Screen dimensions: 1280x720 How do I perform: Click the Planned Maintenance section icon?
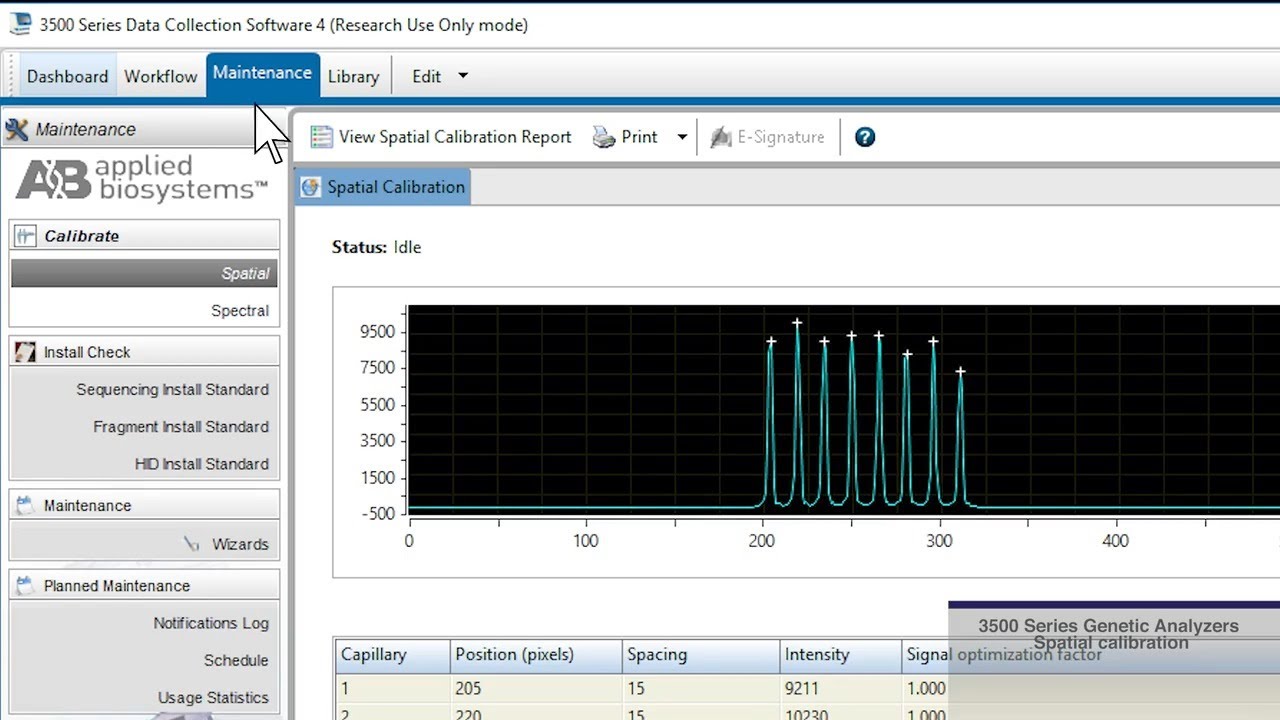[26, 586]
